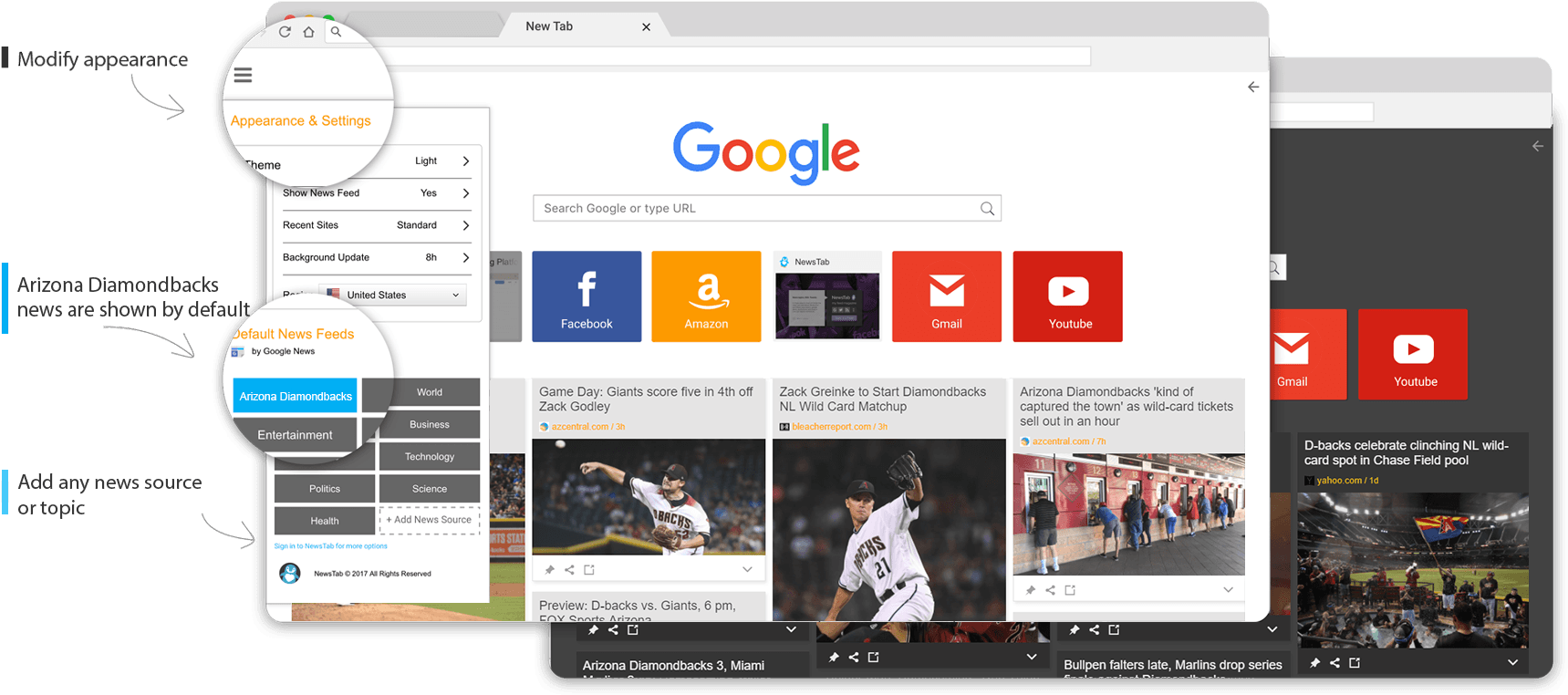Click open-external icon above 'Bullpen falters late' headline
The width and height of the screenshot is (1568, 695).
click(x=1114, y=630)
